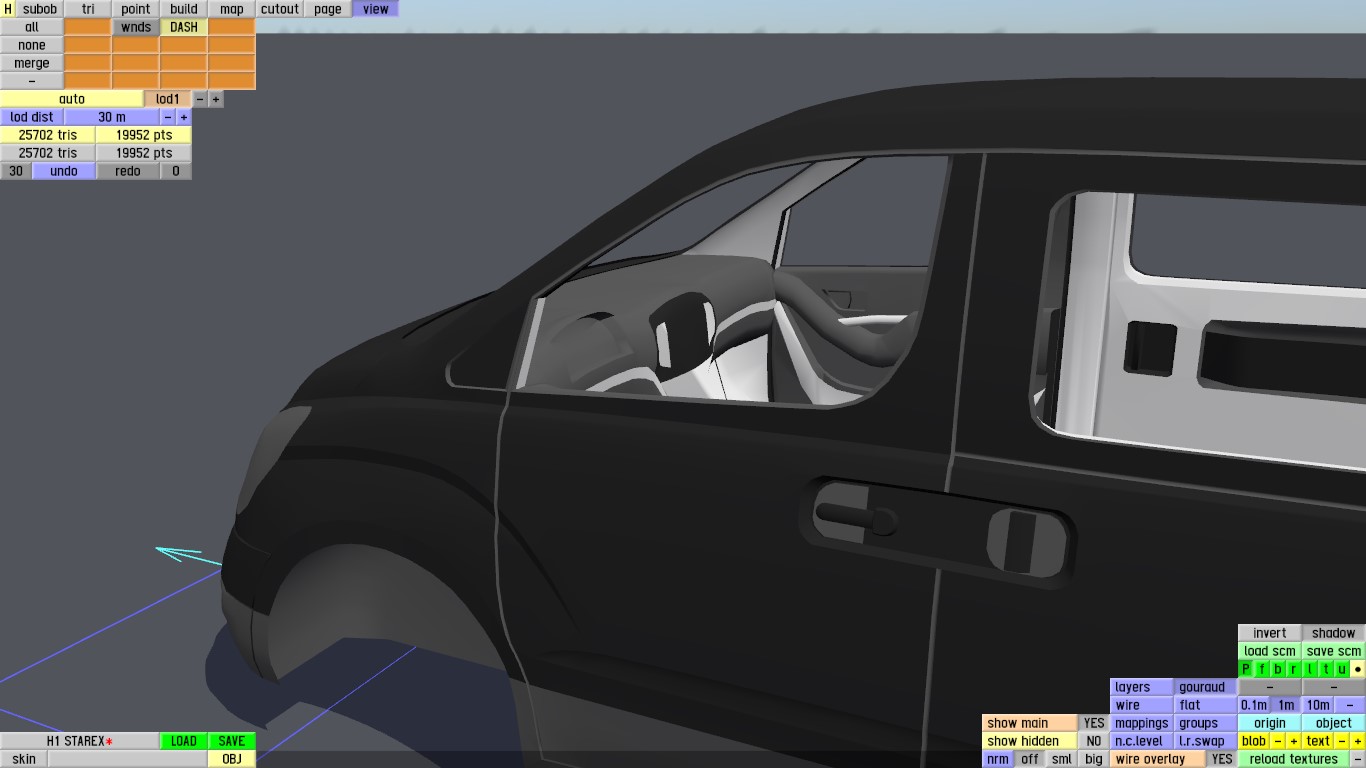The image size is (1366, 768).
Task: Toggle the wnds layer
Action: [136, 27]
